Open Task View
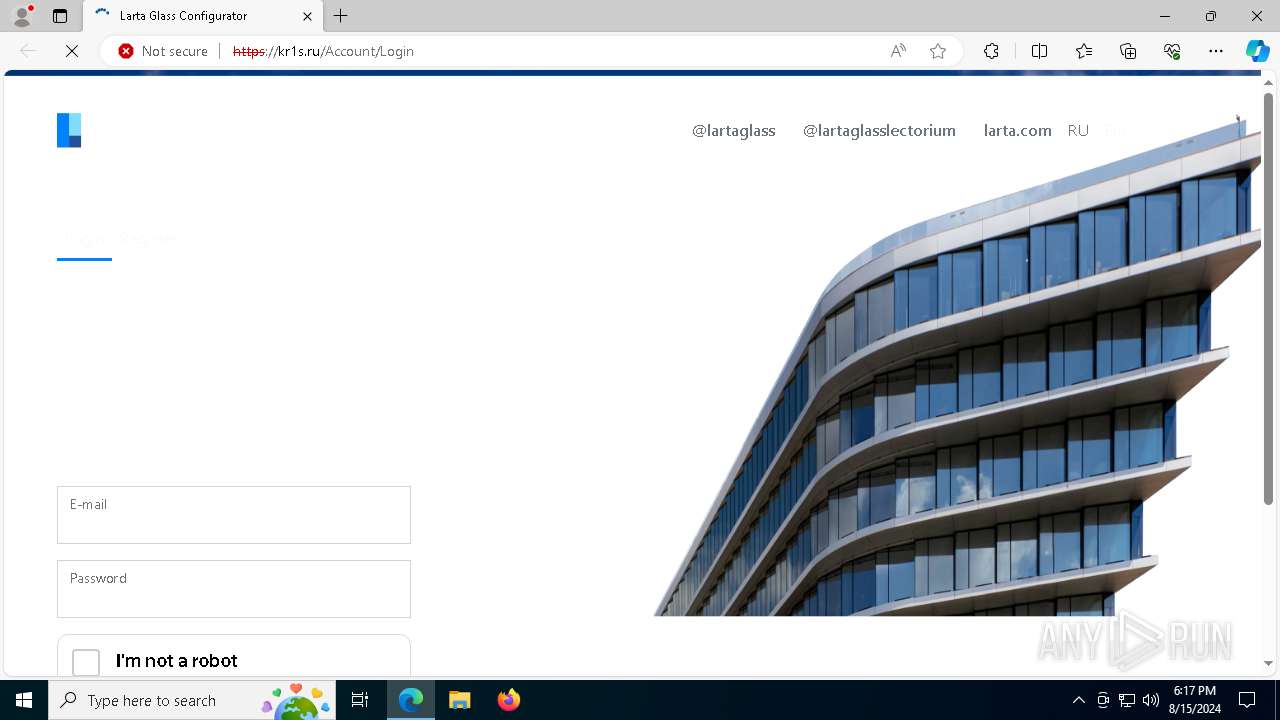1280x720 pixels. [x=360, y=700]
